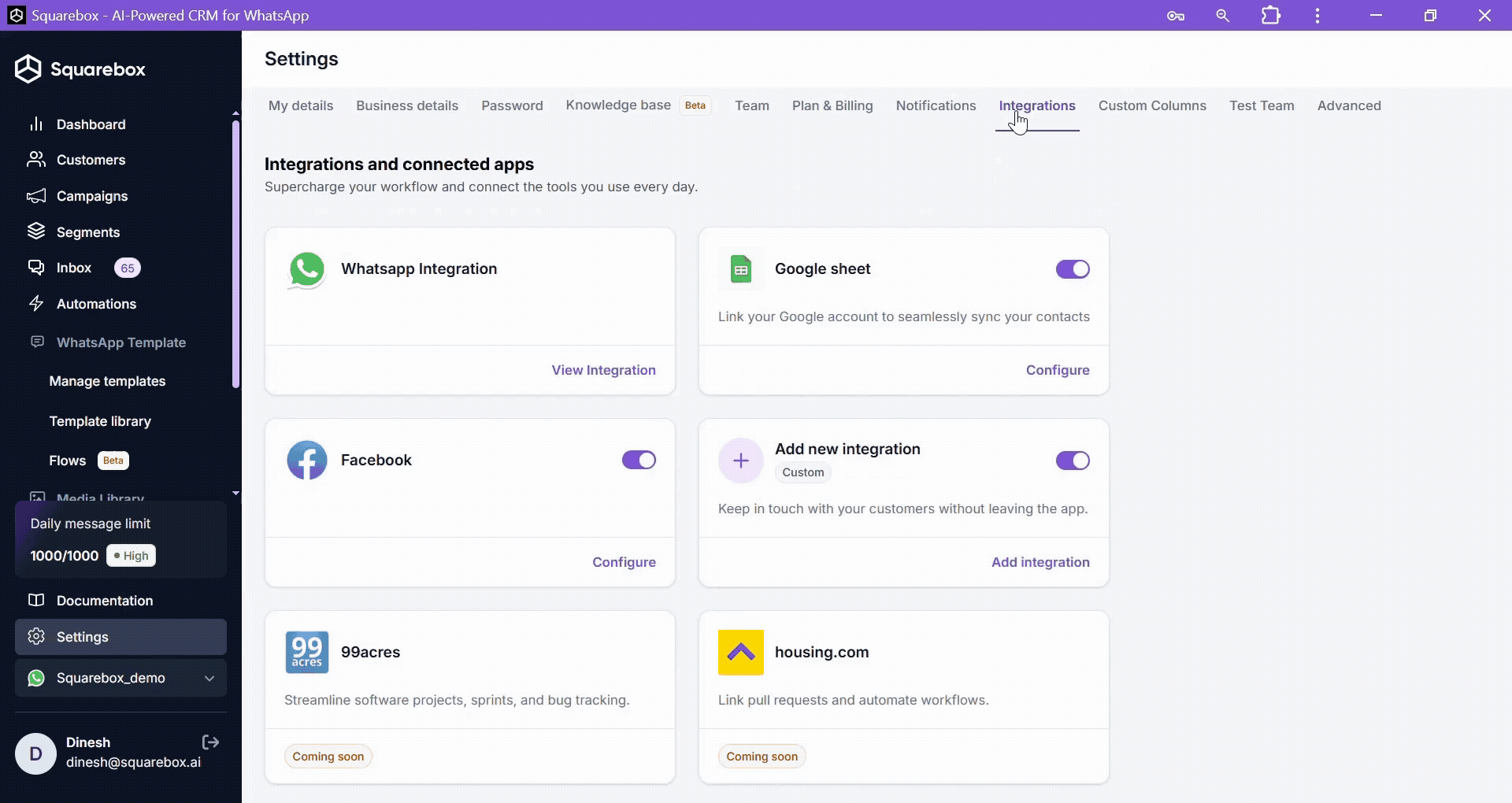Image resolution: width=1512 pixels, height=803 pixels.
Task: Open Inbox from the sidebar
Action: (x=74, y=268)
